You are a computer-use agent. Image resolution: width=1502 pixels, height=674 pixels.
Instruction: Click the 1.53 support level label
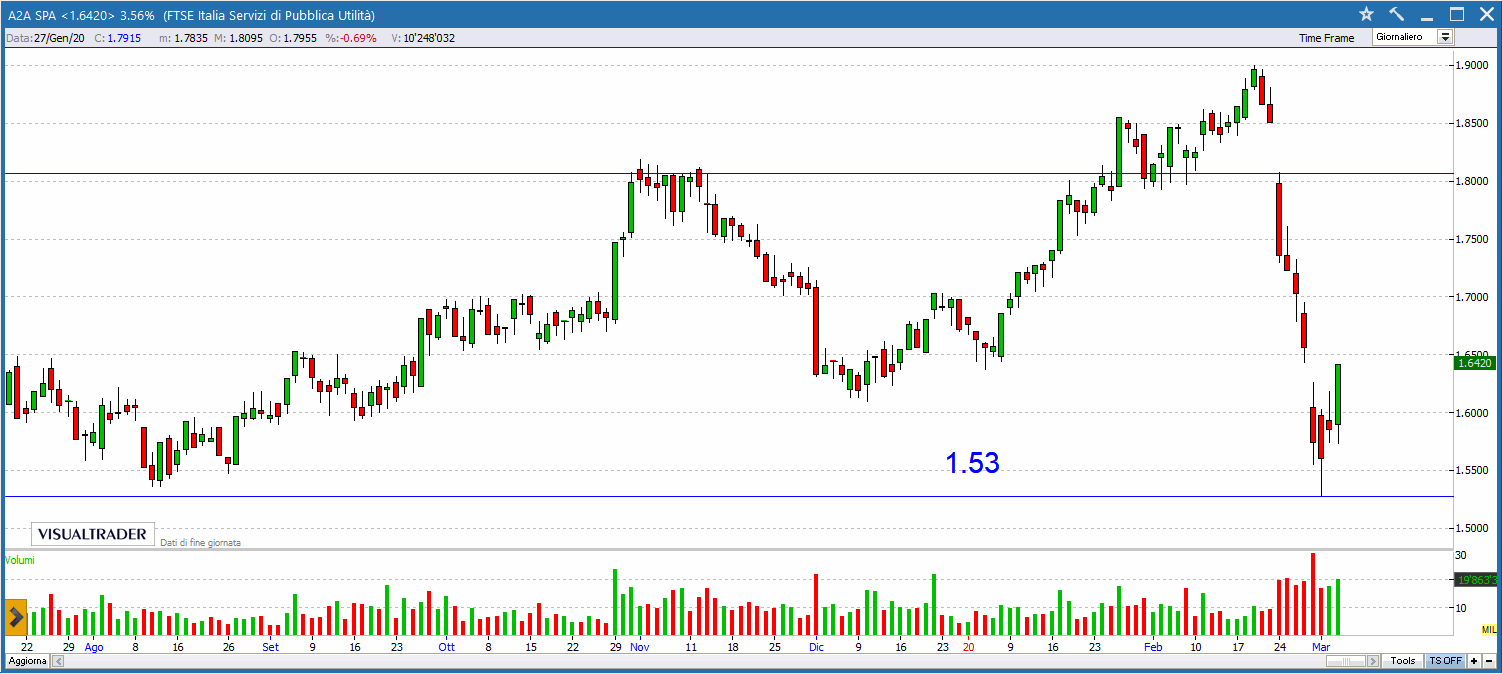[x=972, y=462]
